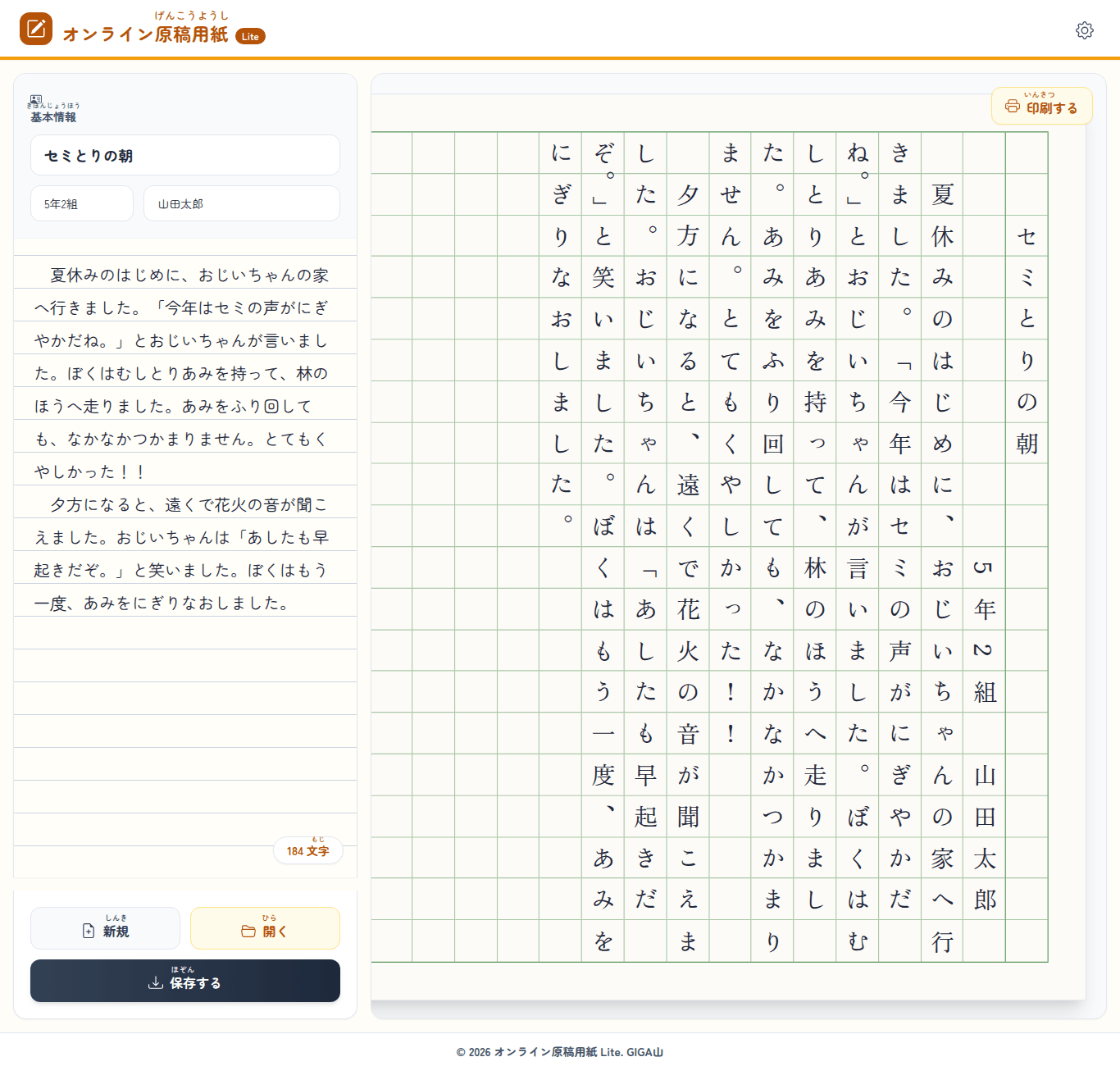Focus the author name field showing 山田太郎
Screen dimensions: 1120x1066
[242, 203]
